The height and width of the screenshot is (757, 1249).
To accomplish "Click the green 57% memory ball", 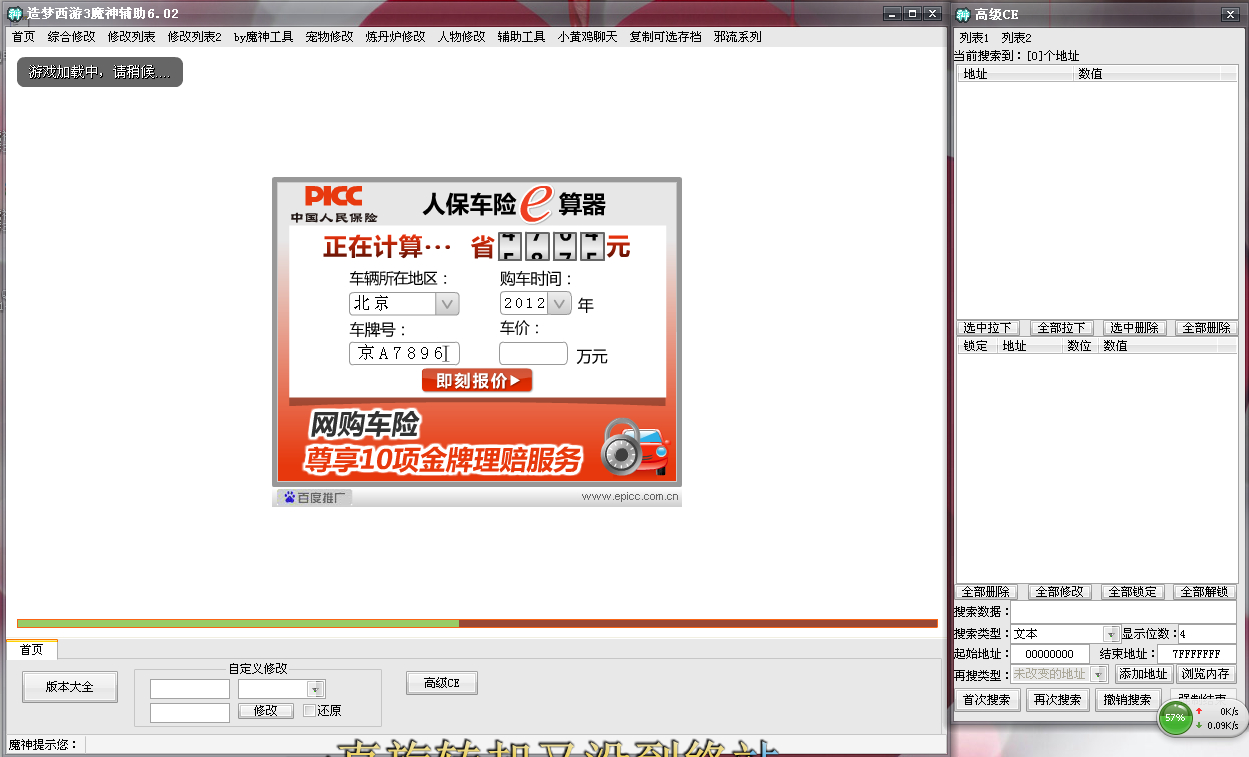I will pos(1175,717).
